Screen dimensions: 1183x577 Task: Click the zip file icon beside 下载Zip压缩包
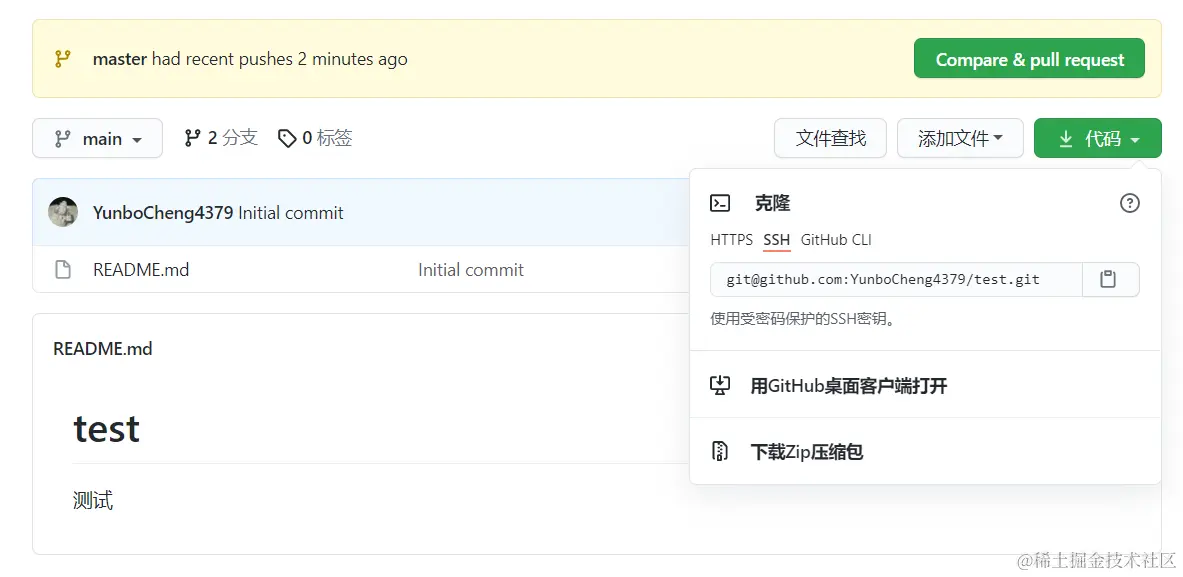(720, 451)
